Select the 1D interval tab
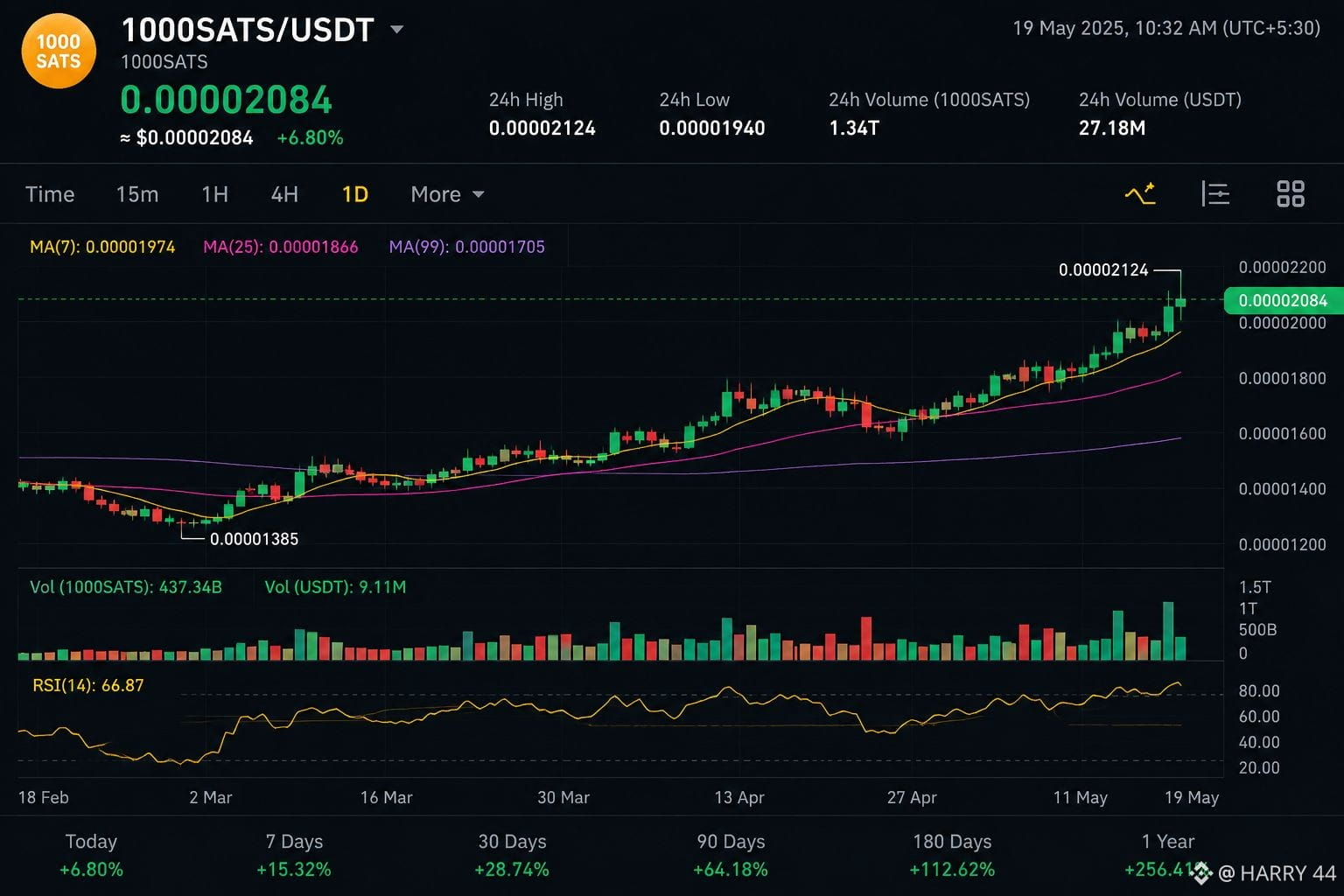 pos(354,194)
